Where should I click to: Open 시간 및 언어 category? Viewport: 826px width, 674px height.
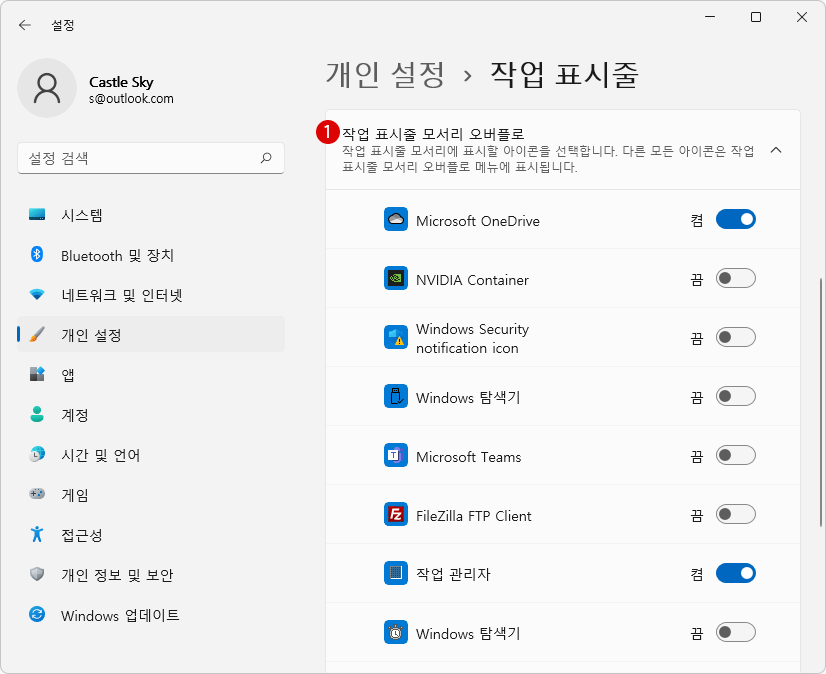[x=151, y=455]
